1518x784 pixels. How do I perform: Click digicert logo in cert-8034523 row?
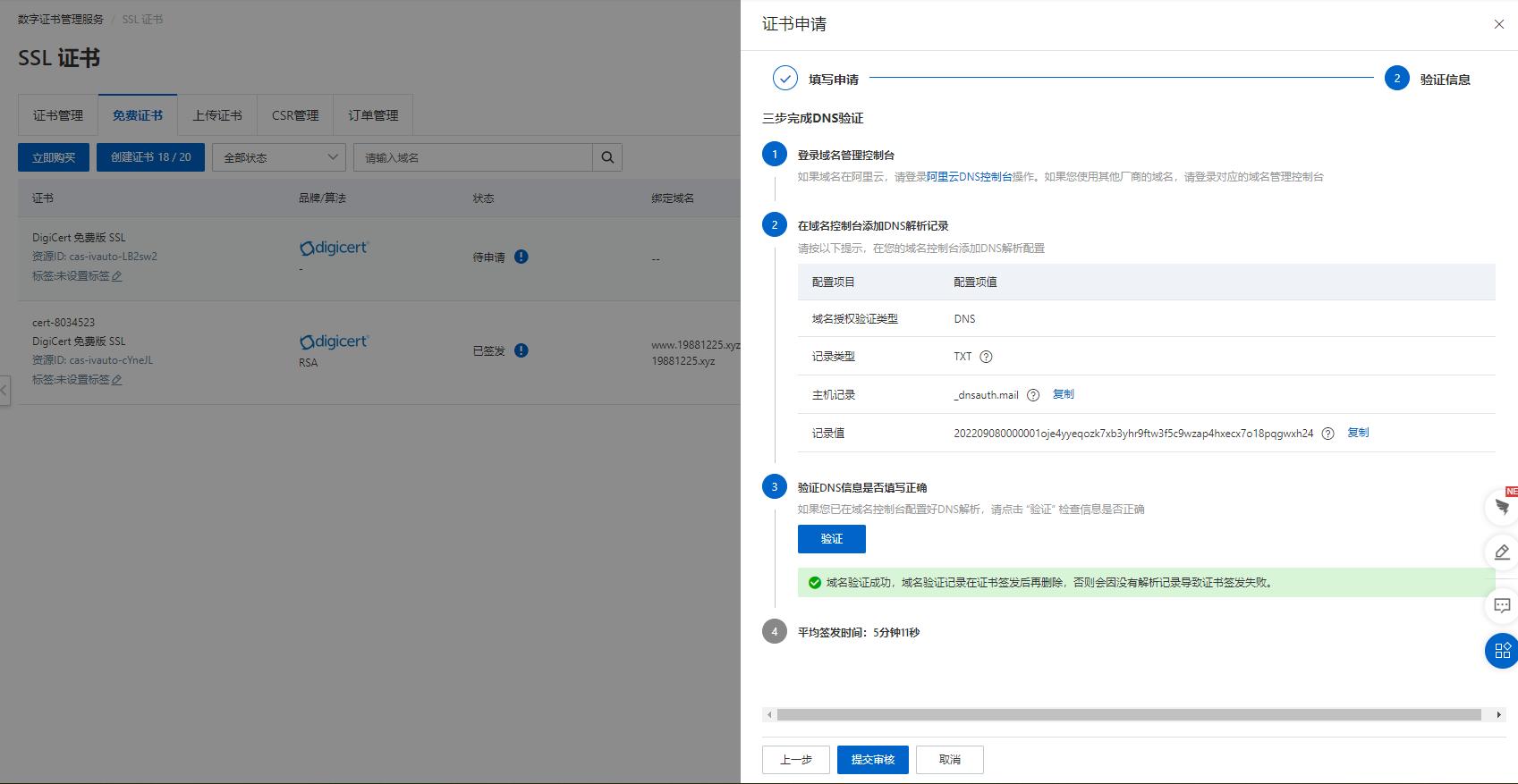(x=334, y=341)
